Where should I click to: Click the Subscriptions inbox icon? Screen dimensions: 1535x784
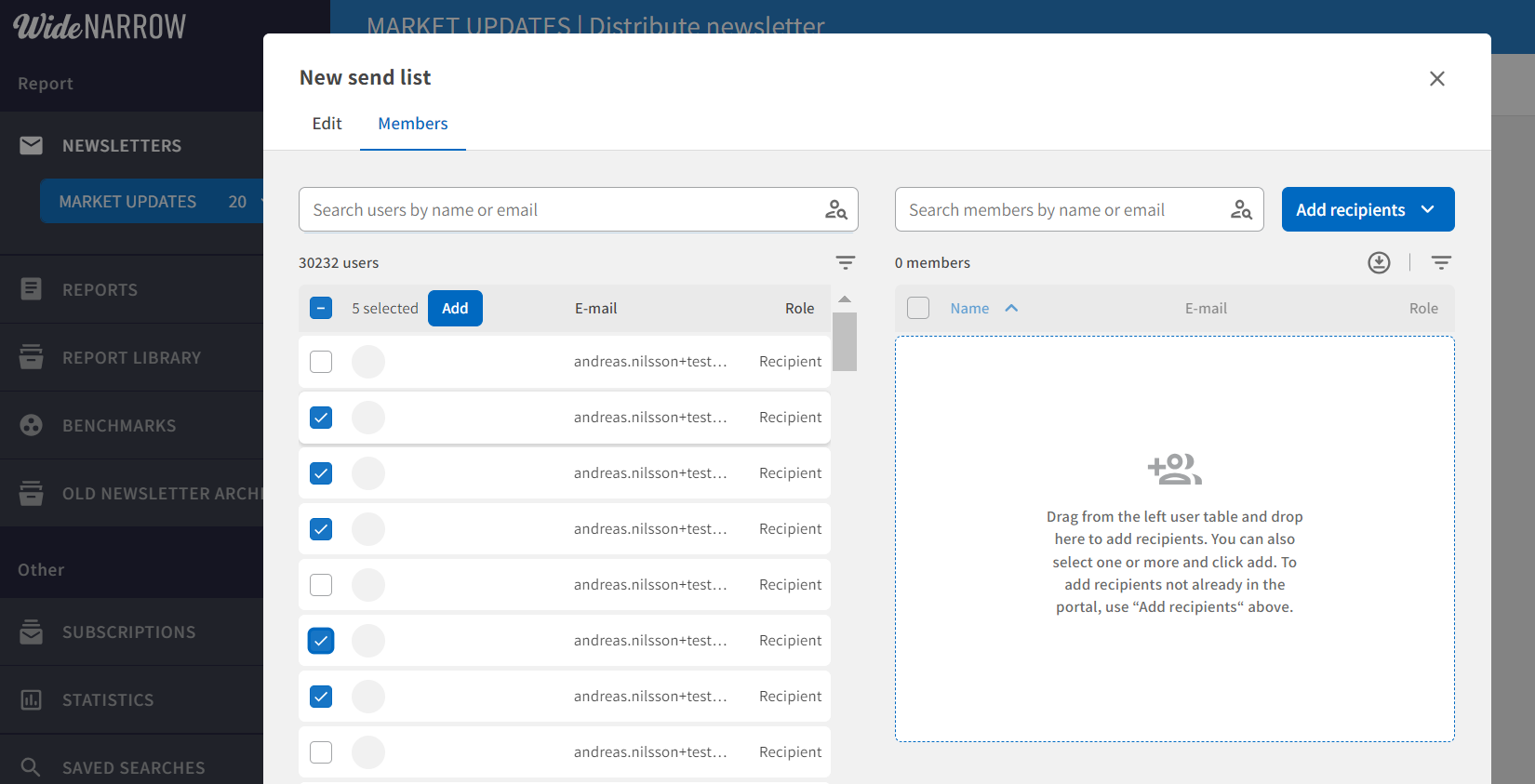pos(31,631)
